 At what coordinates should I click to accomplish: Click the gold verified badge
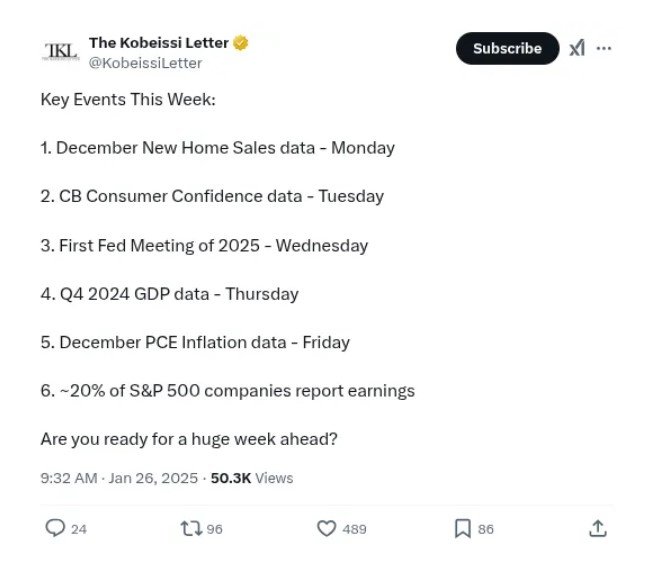[241, 43]
